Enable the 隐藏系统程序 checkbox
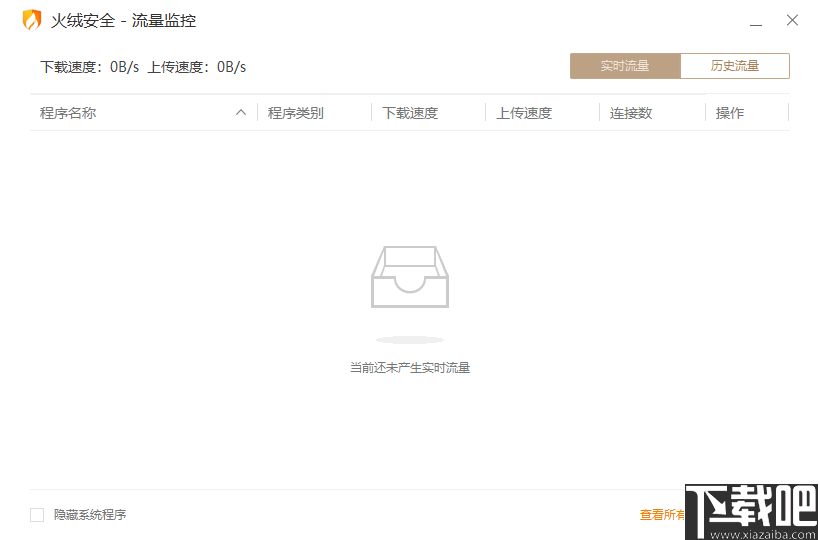This screenshot has height=540, width=820. coord(37,515)
